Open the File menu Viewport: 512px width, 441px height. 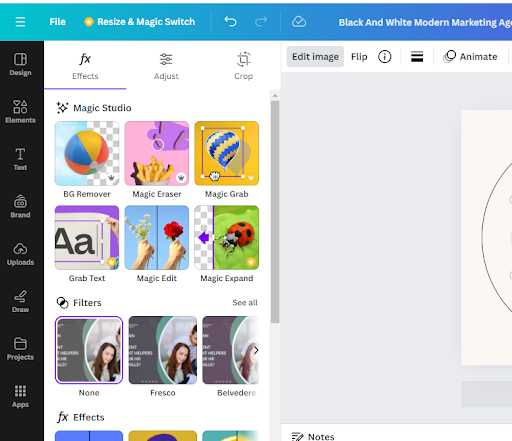pos(57,22)
